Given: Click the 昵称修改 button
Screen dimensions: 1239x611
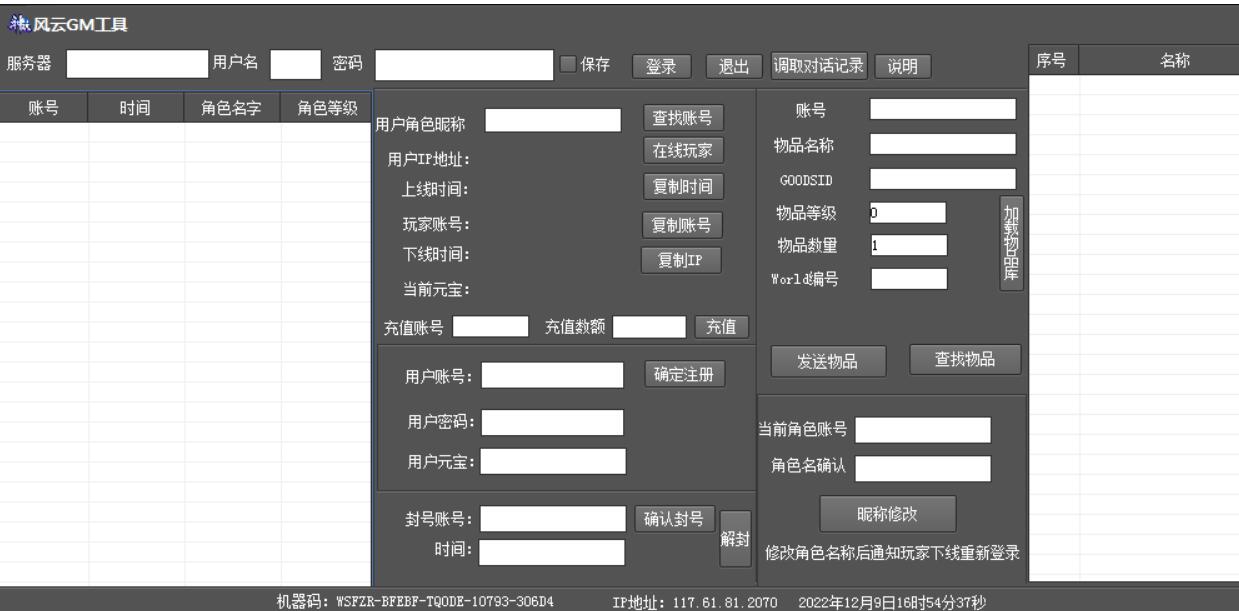Looking at the screenshot, I should (x=888, y=513).
